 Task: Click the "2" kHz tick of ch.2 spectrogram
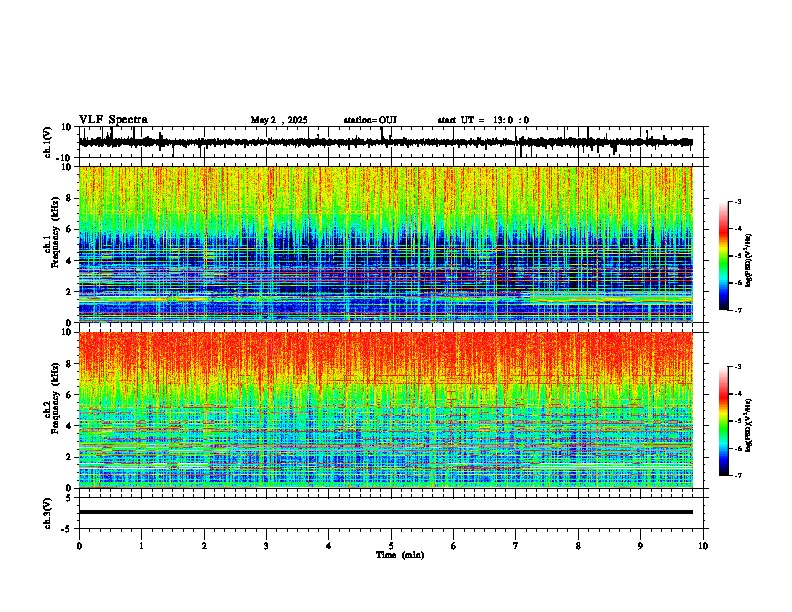[69, 457]
